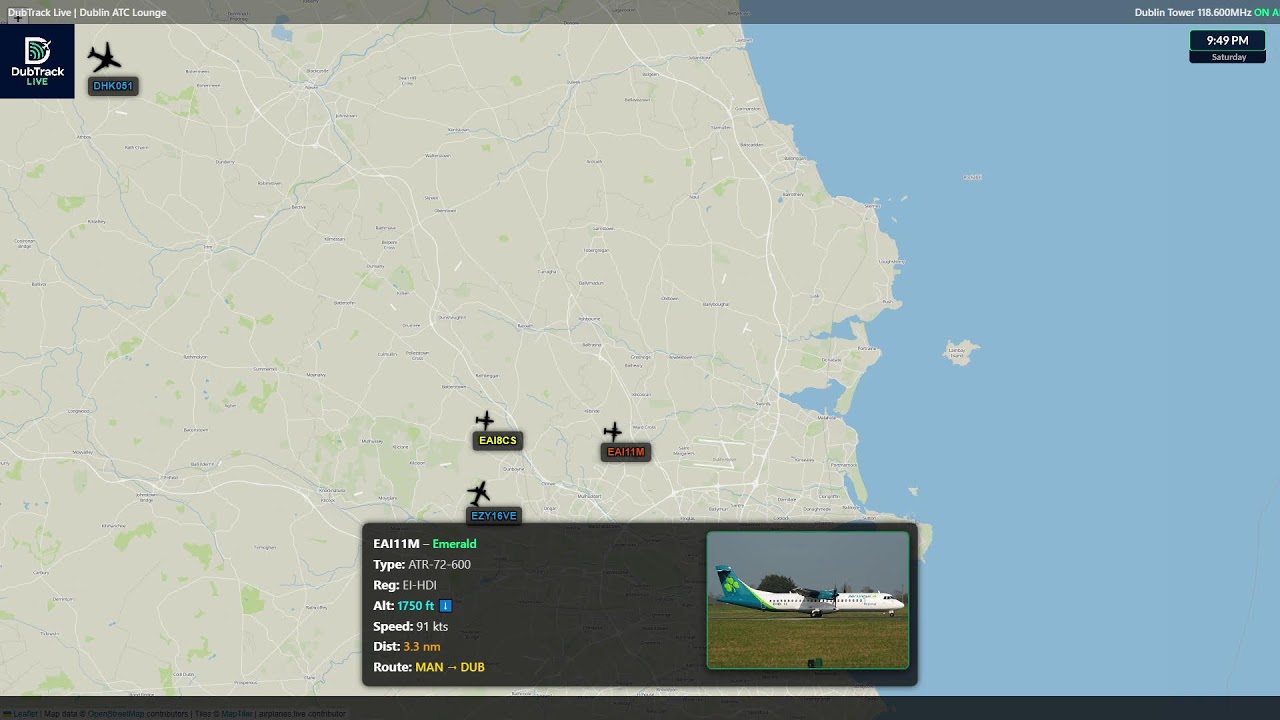This screenshot has width=1280, height=720.
Task: Click the 'Type: ATR-72-600' line
Action: pos(422,565)
